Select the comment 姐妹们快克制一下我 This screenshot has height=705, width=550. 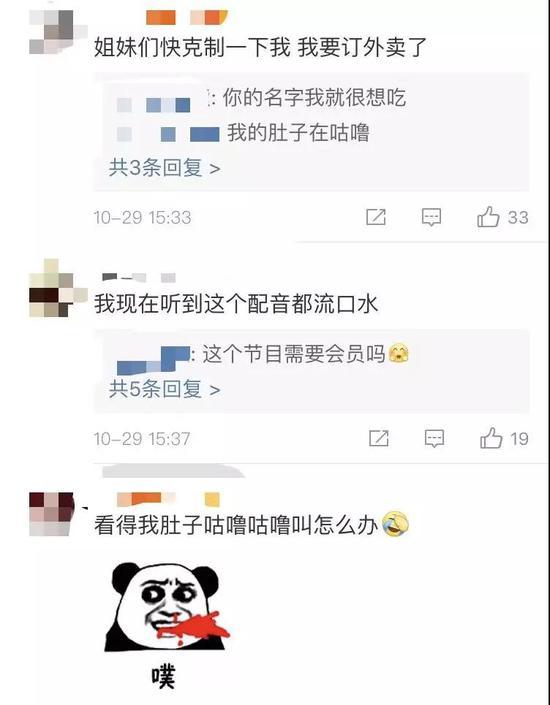point(260,47)
